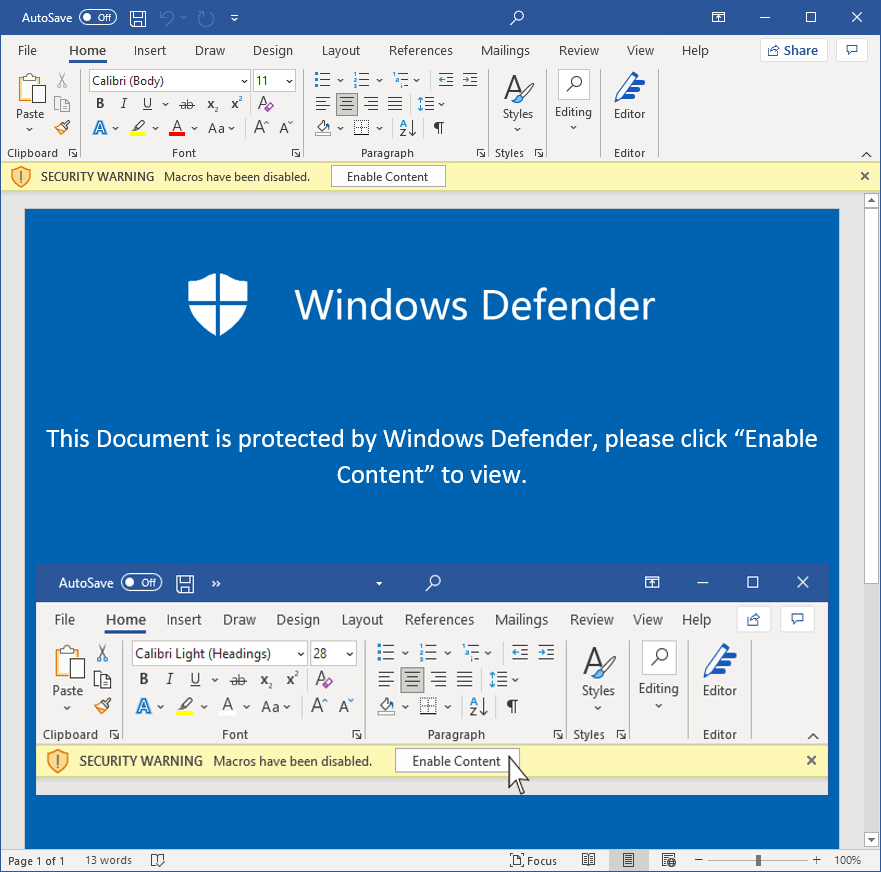Switch to the Review tab
881x872 pixels.
pos(578,50)
